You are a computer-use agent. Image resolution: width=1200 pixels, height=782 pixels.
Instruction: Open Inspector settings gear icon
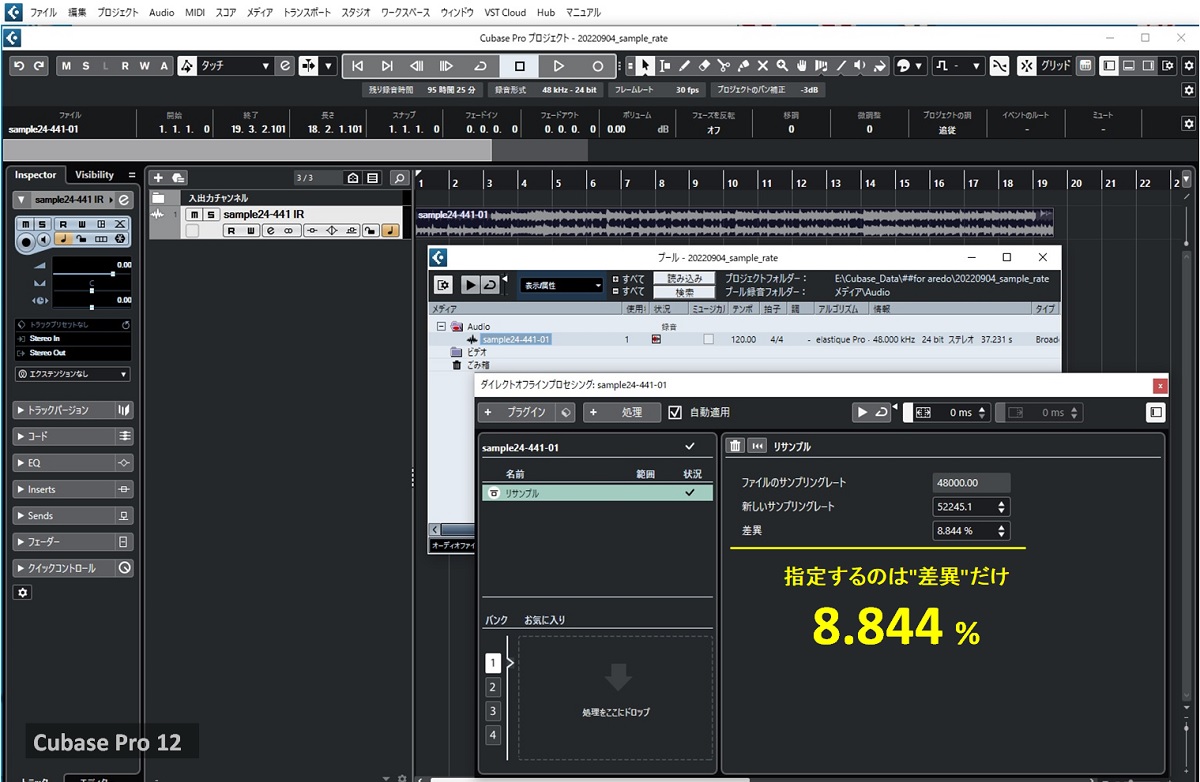(x=23, y=593)
